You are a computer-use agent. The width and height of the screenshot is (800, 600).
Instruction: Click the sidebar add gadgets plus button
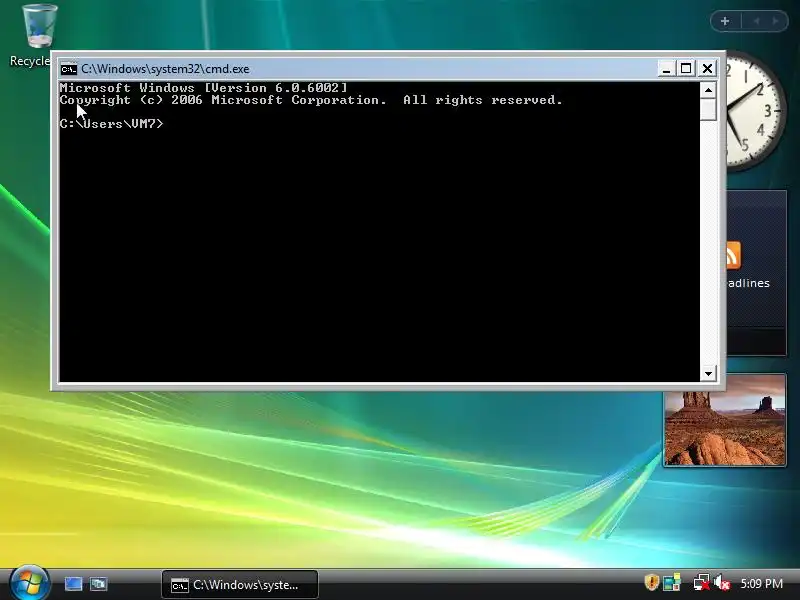pyautogui.click(x=725, y=21)
